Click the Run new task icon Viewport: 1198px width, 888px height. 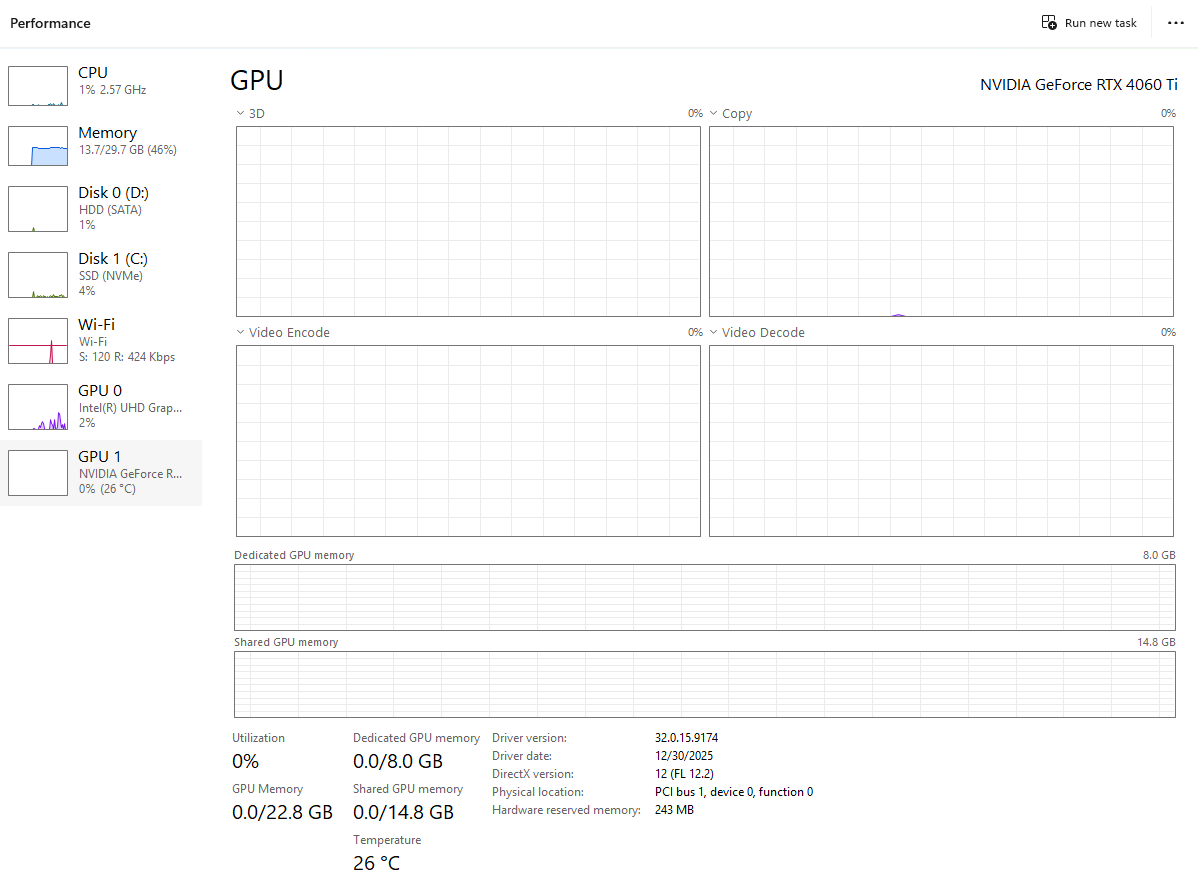click(1049, 21)
